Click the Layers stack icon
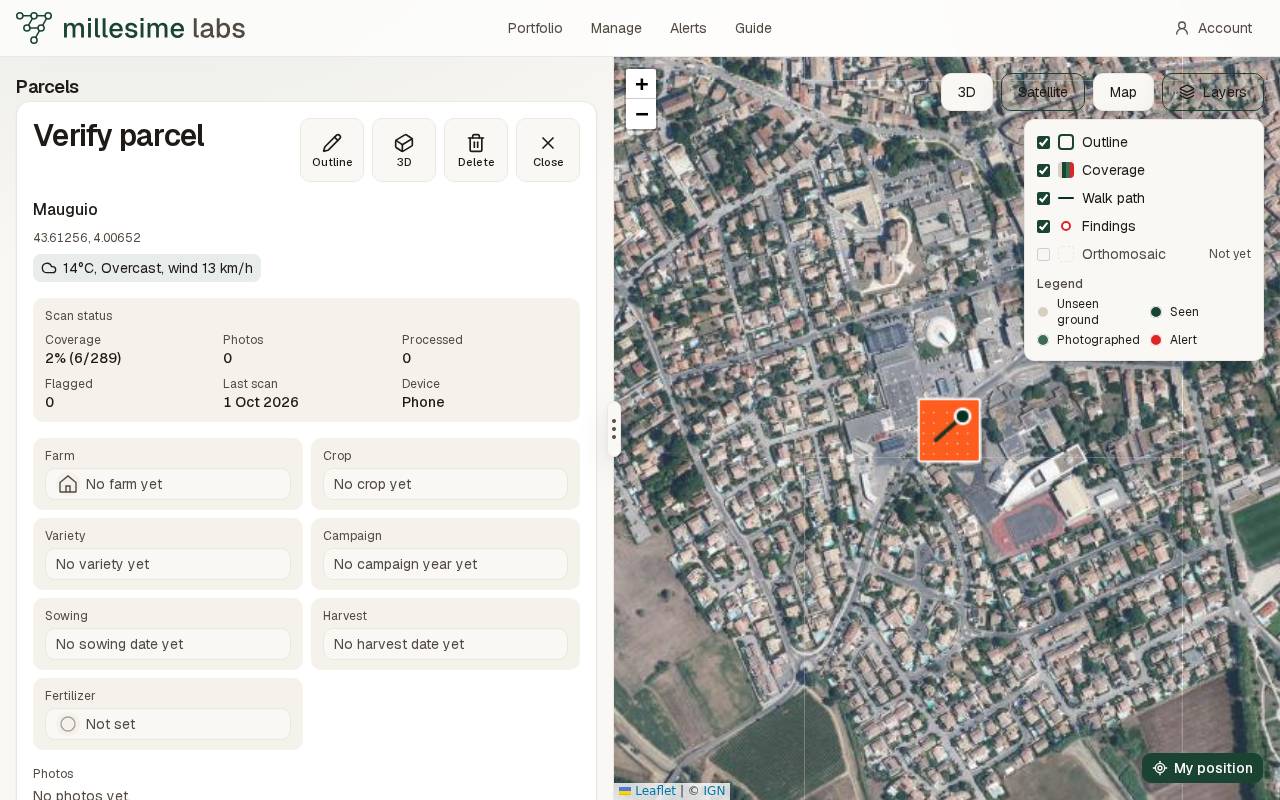Image resolution: width=1280 pixels, height=800 pixels. [1187, 92]
